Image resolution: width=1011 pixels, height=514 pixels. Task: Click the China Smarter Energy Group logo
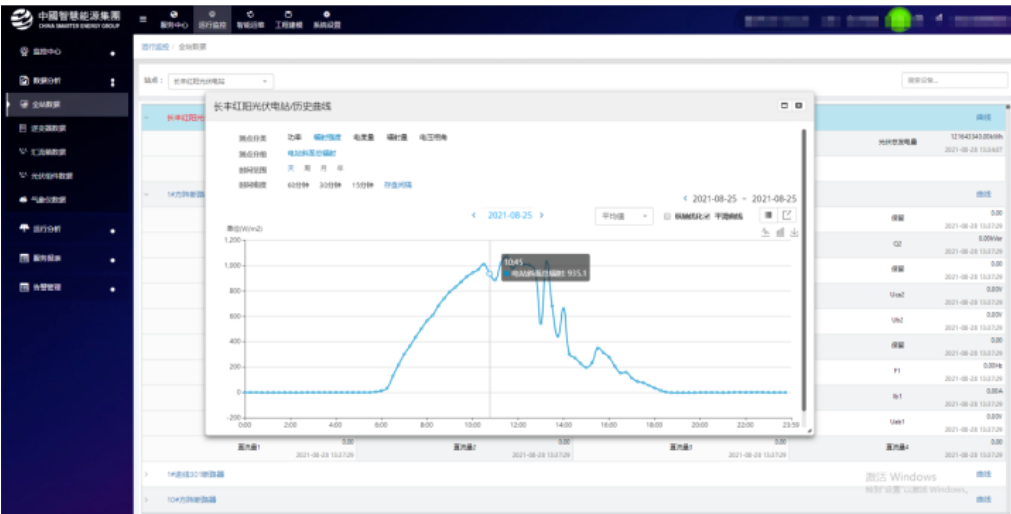click(64, 19)
